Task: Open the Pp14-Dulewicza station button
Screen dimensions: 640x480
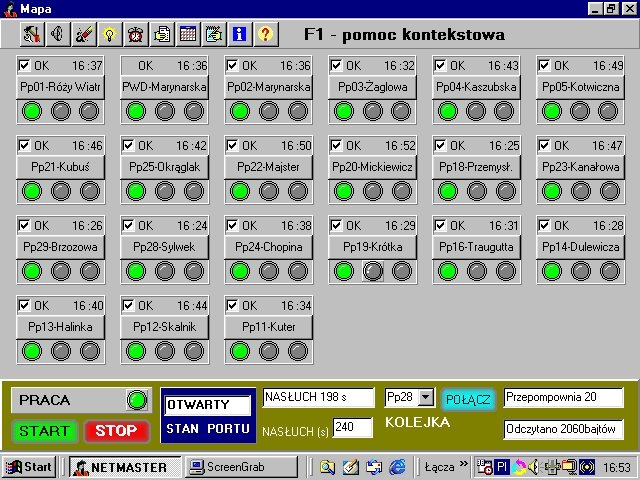Action: coord(581,247)
